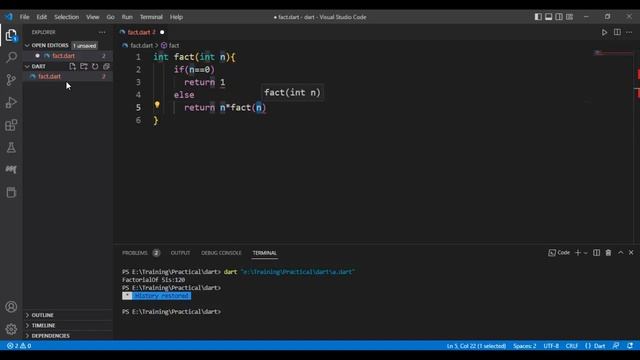Collapse the Open Editors section
The height and width of the screenshot is (360, 640).
pyautogui.click(x=27, y=45)
